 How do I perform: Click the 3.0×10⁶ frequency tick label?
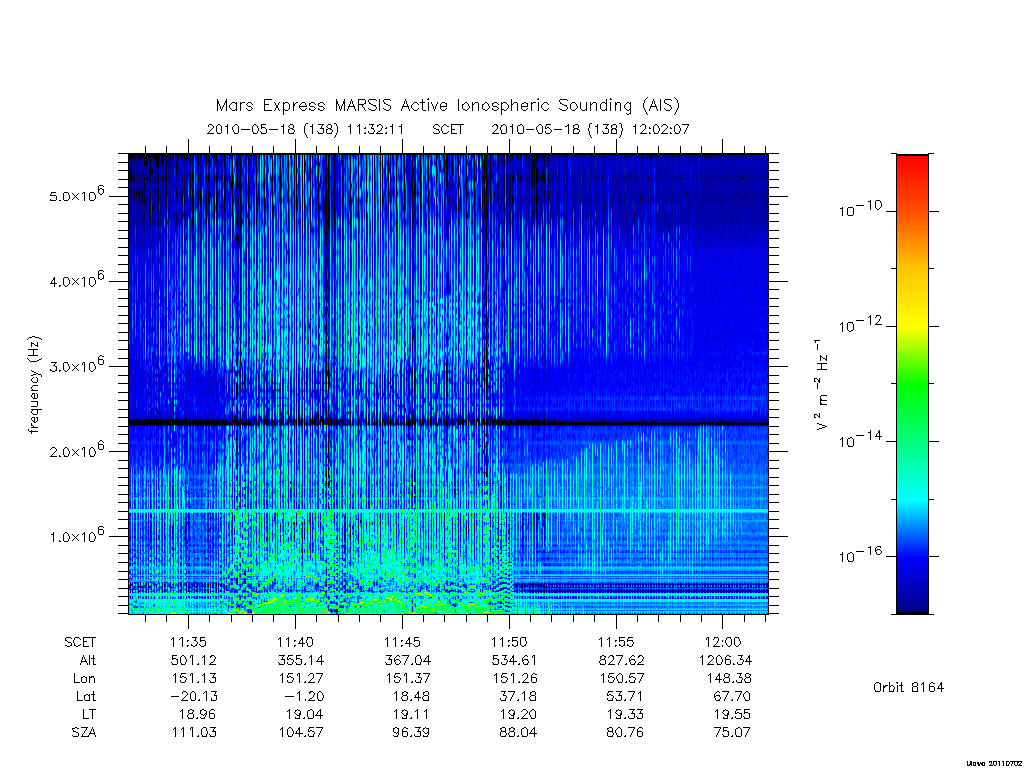tap(76, 364)
